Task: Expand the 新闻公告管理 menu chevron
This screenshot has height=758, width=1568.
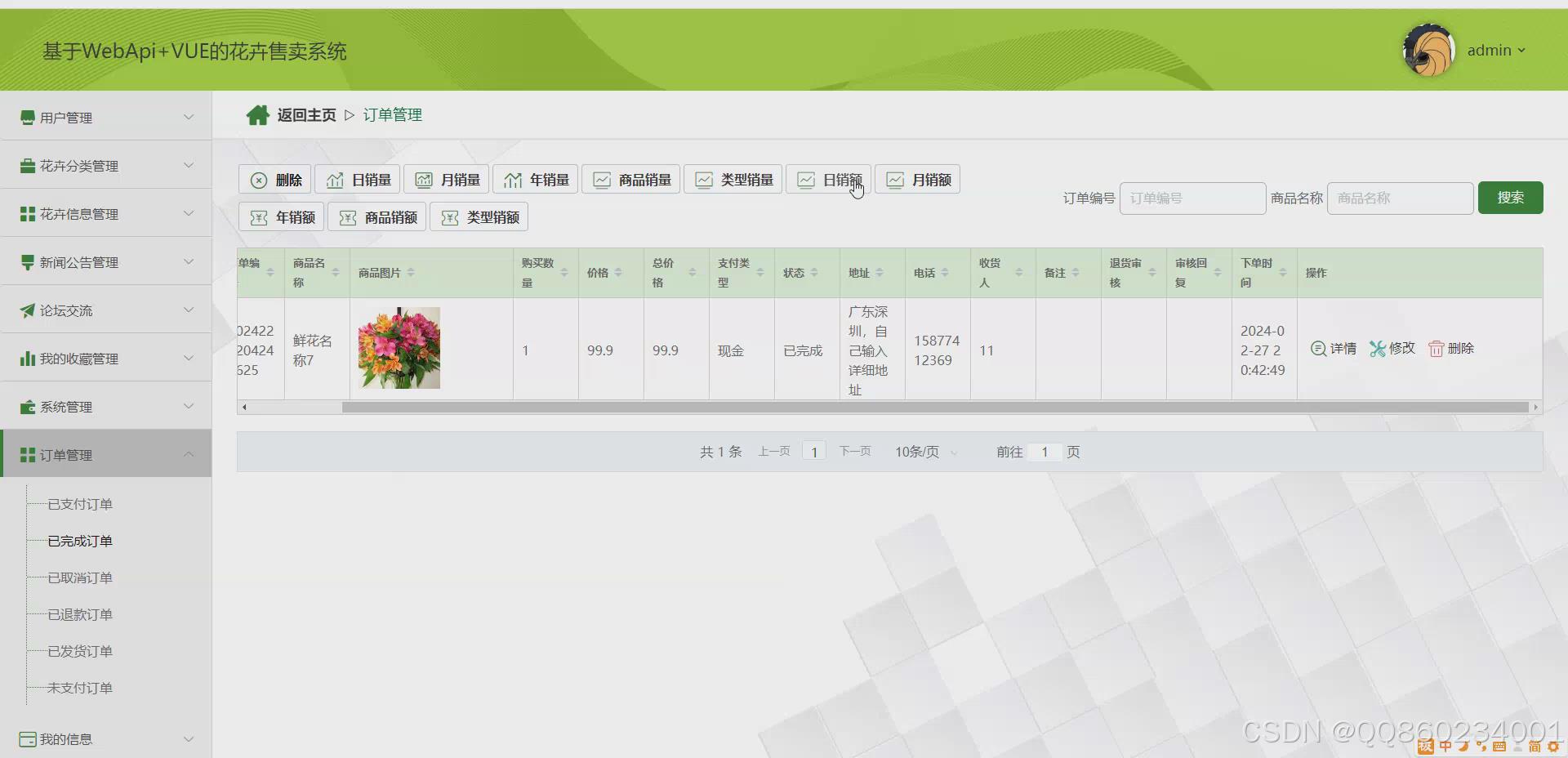Action: pyautogui.click(x=189, y=261)
